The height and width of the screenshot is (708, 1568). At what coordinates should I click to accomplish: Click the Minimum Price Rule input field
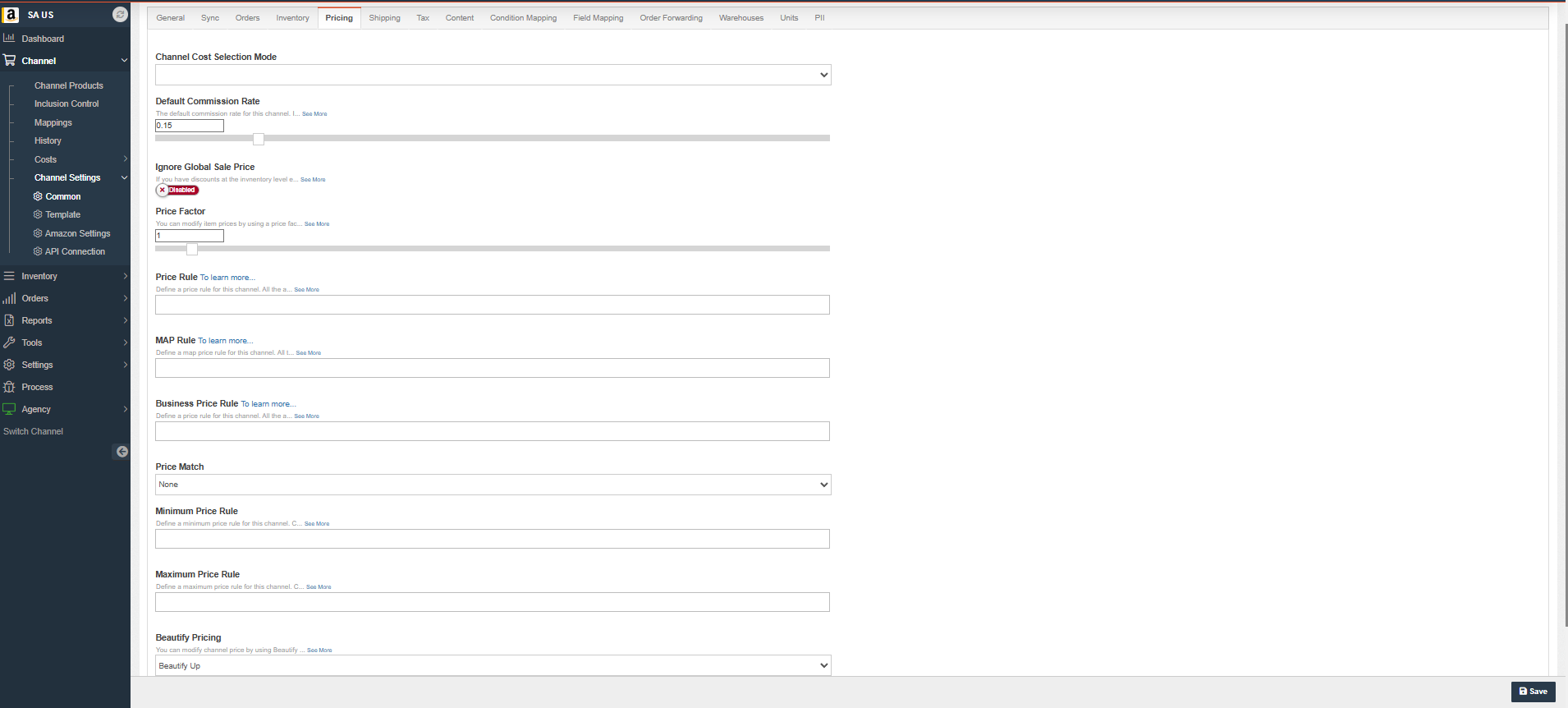point(493,539)
